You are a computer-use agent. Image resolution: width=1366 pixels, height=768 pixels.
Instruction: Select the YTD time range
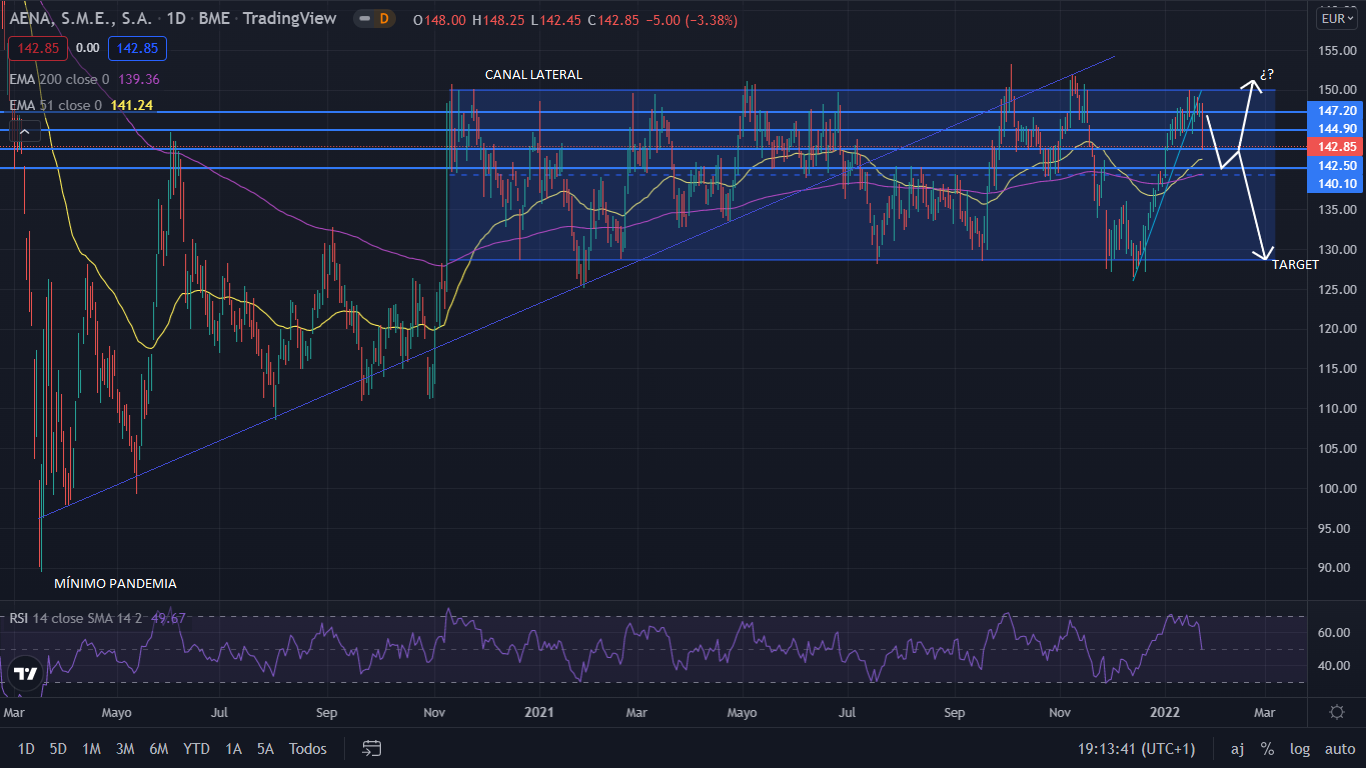click(196, 748)
